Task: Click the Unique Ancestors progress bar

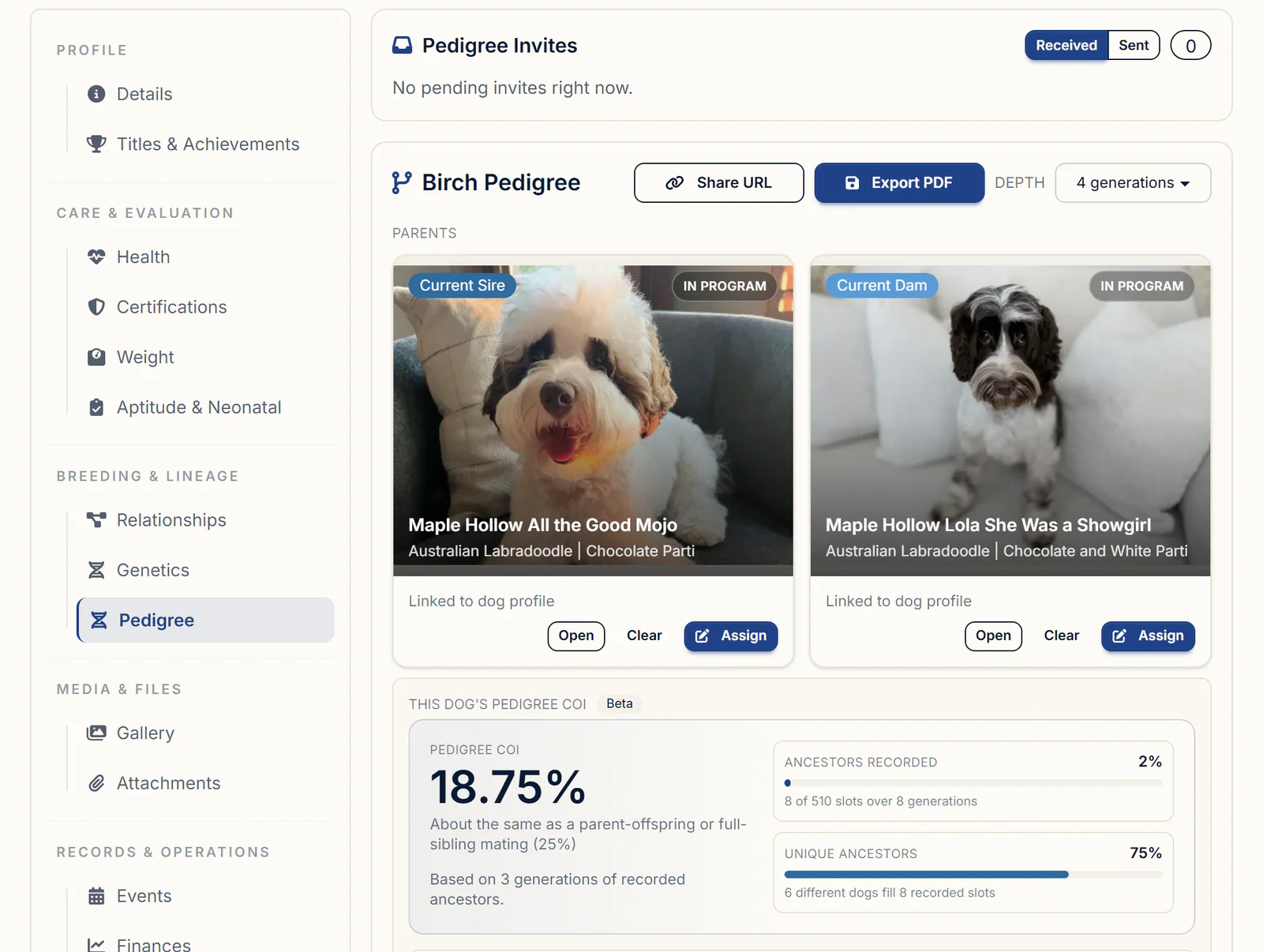Action: pyautogui.click(x=973, y=875)
